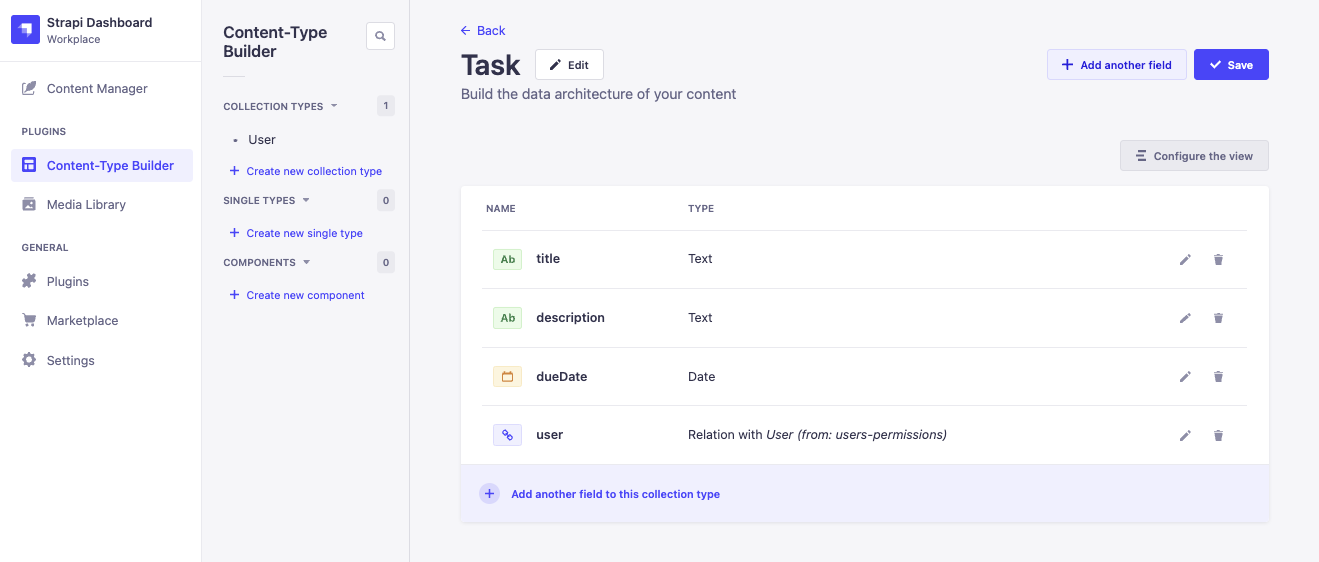Click the NAME column header
The height and width of the screenshot is (562, 1319).
[x=501, y=209]
